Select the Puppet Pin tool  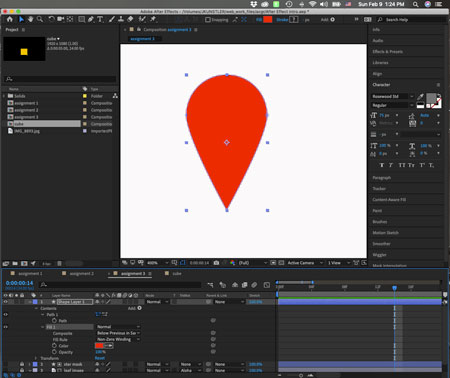pyautogui.click(x=153, y=19)
